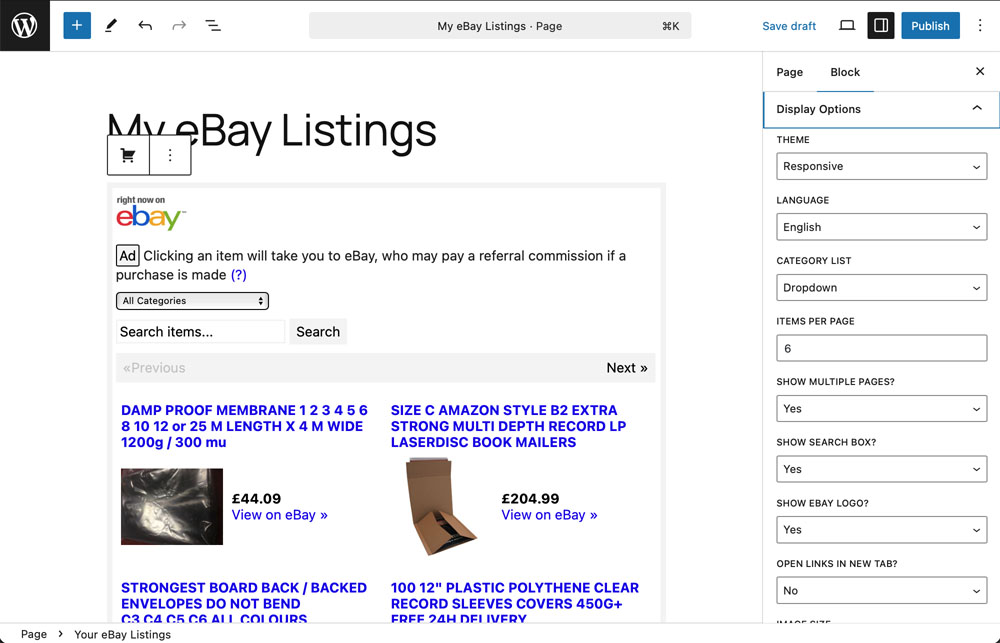Image resolution: width=1000 pixels, height=643 pixels.
Task: Open the referral commission (?) help link
Action: click(x=239, y=275)
